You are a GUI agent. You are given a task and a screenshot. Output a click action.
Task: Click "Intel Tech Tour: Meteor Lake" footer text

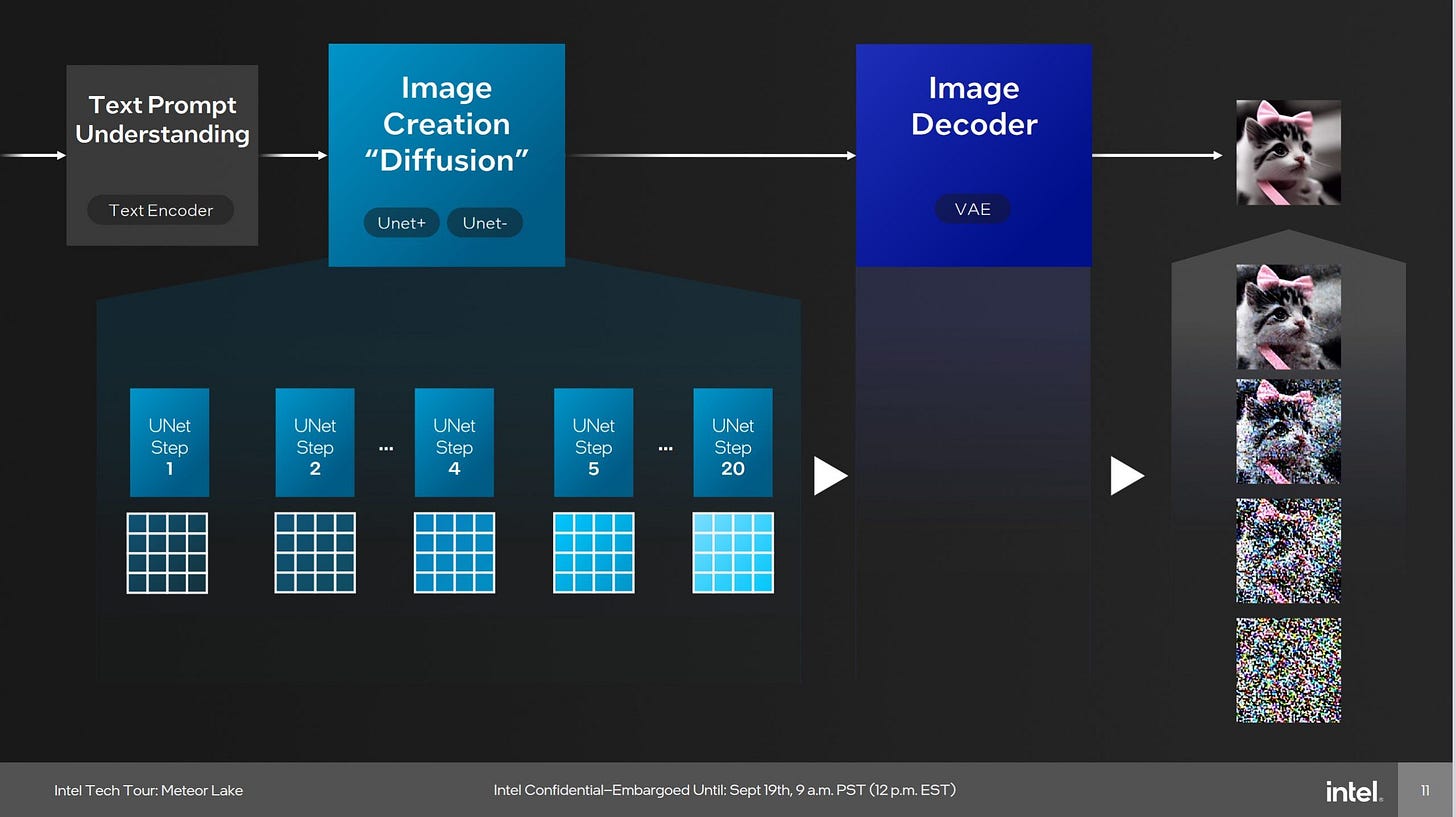tap(149, 790)
